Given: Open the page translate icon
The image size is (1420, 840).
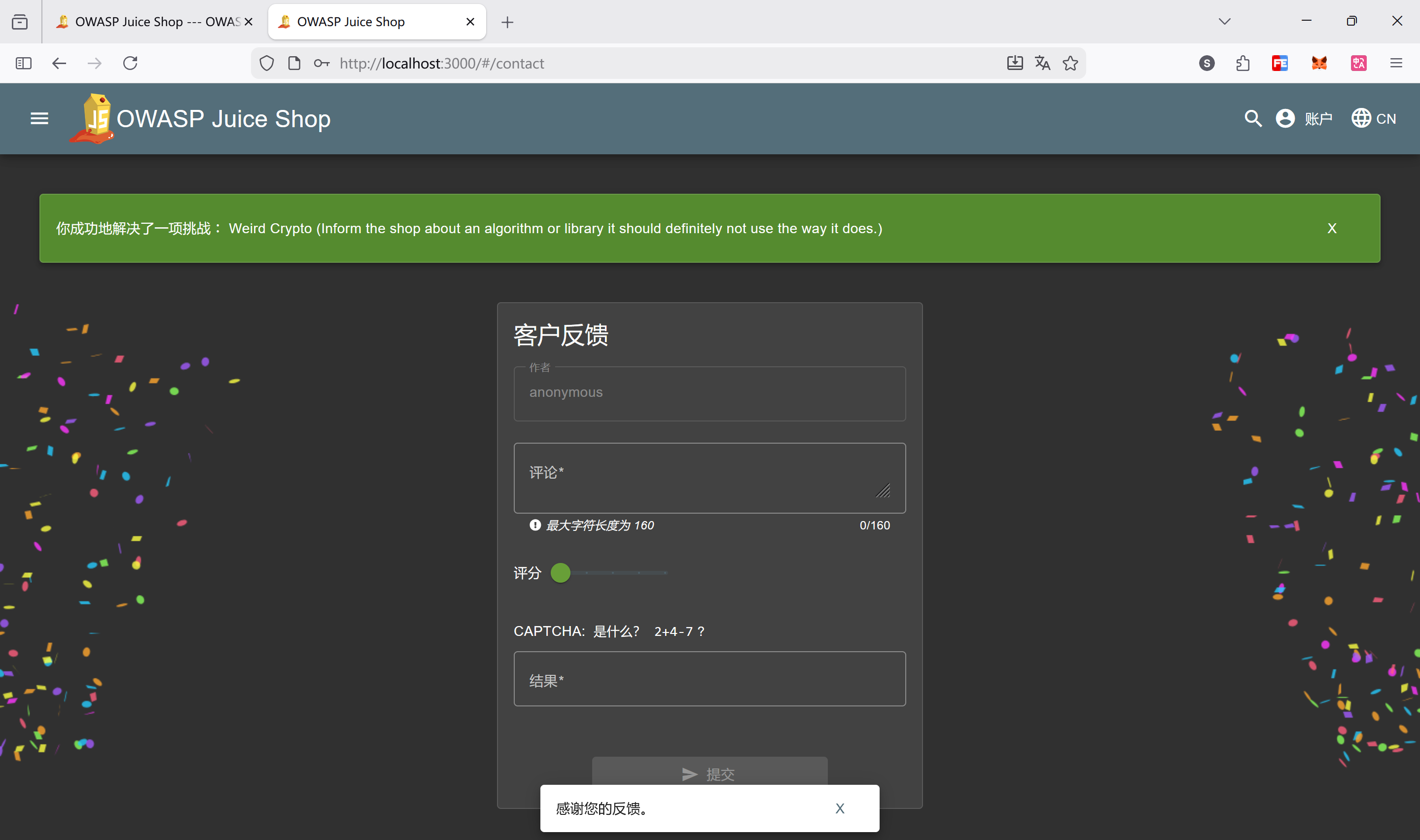Looking at the screenshot, I should [x=1042, y=63].
